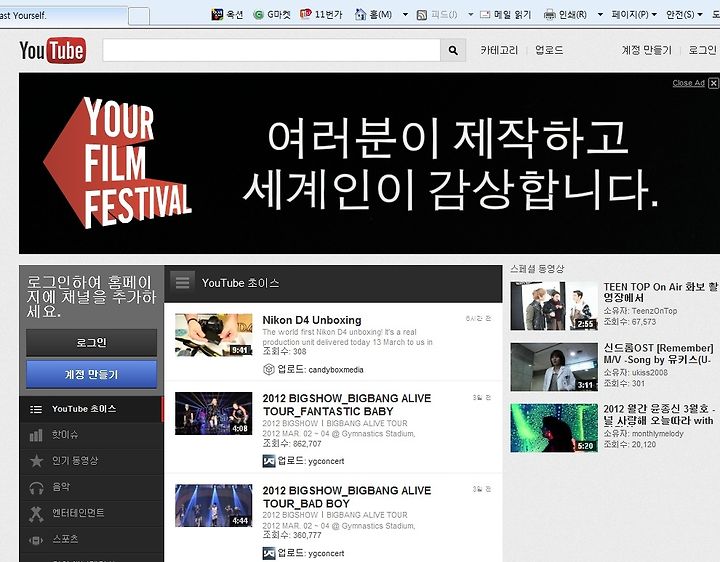Click the blank new tab button
This screenshot has width=720, height=562.
139,16
